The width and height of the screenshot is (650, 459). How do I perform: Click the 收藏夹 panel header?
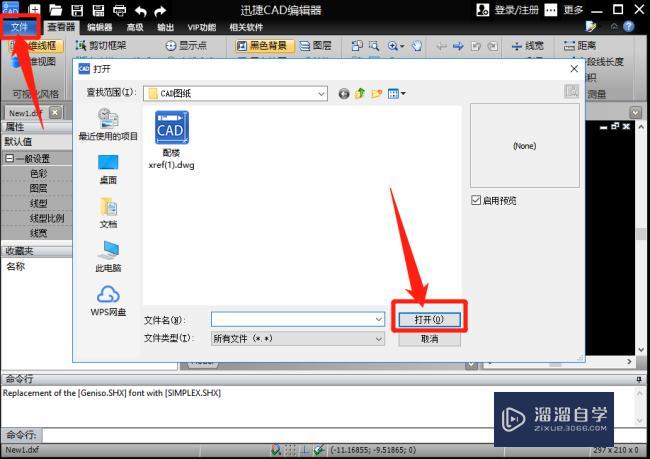point(36,251)
